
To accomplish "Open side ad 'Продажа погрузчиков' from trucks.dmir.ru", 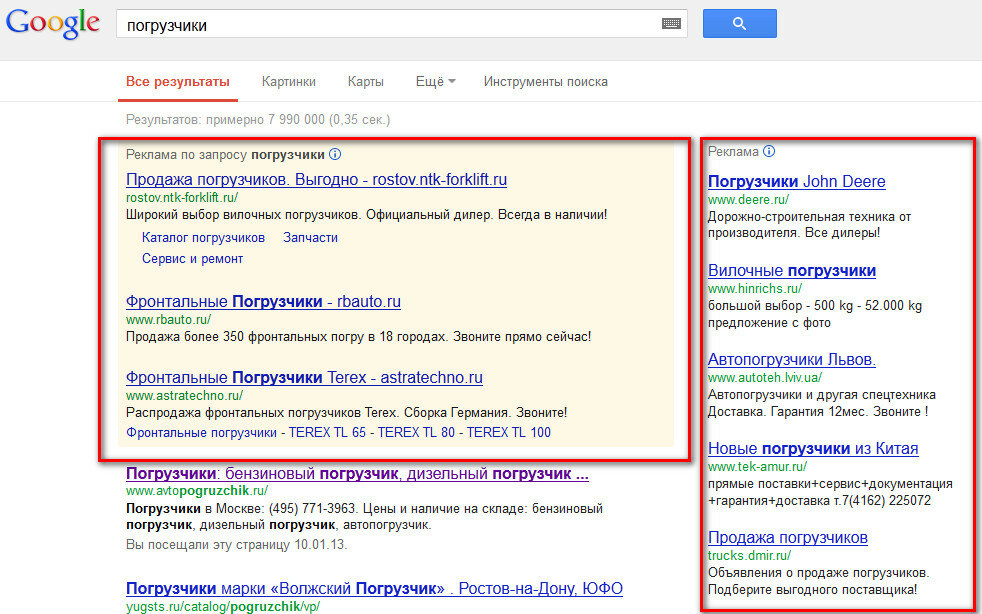I will click(x=788, y=538).
